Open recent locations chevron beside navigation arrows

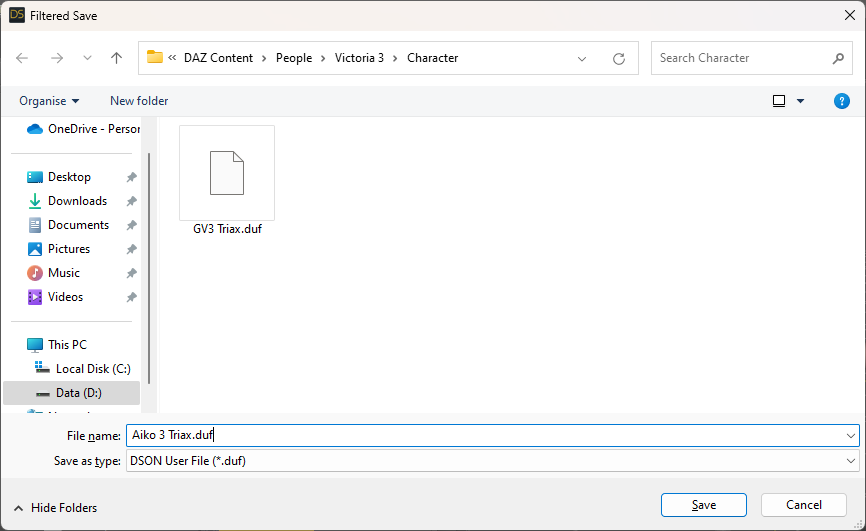tap(87, 58)
